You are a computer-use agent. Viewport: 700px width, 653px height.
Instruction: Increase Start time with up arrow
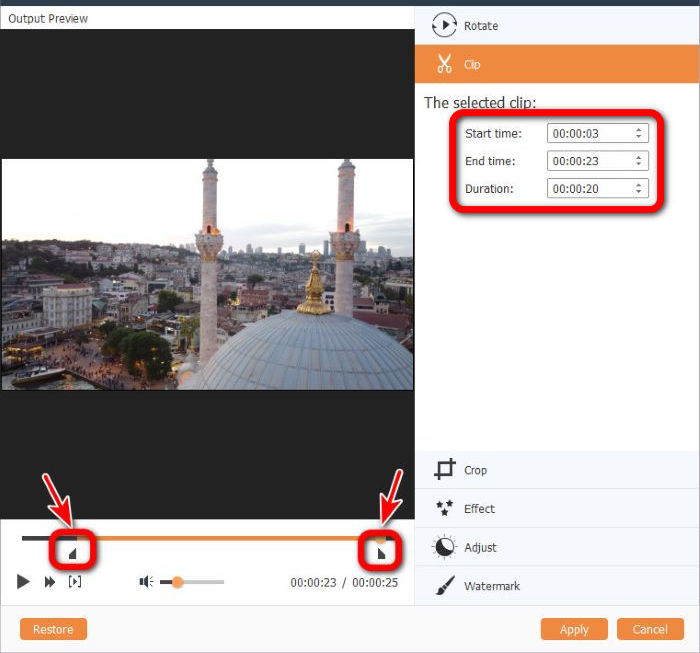639,129
